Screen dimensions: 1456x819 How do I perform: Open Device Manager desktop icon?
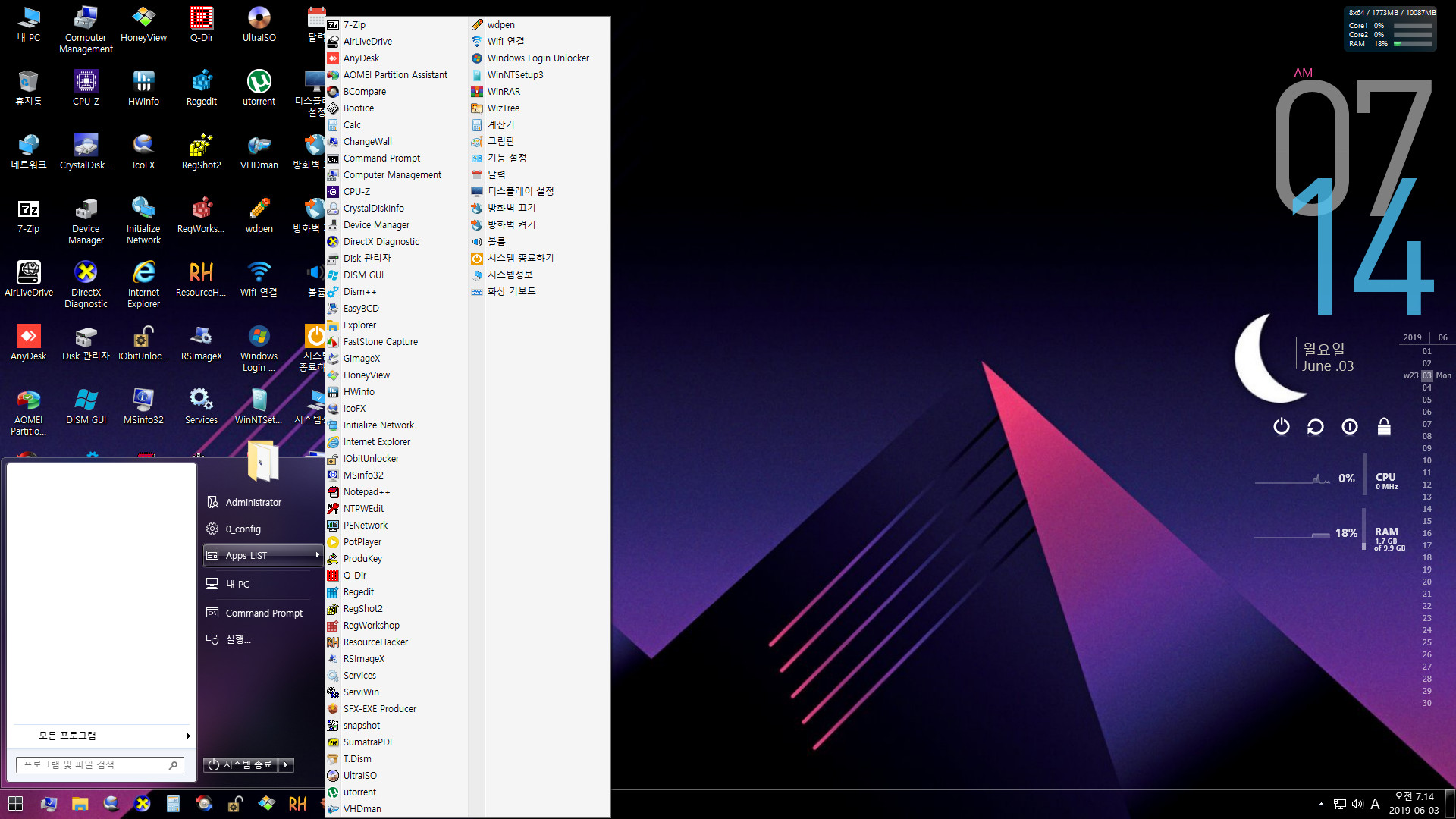86,221
